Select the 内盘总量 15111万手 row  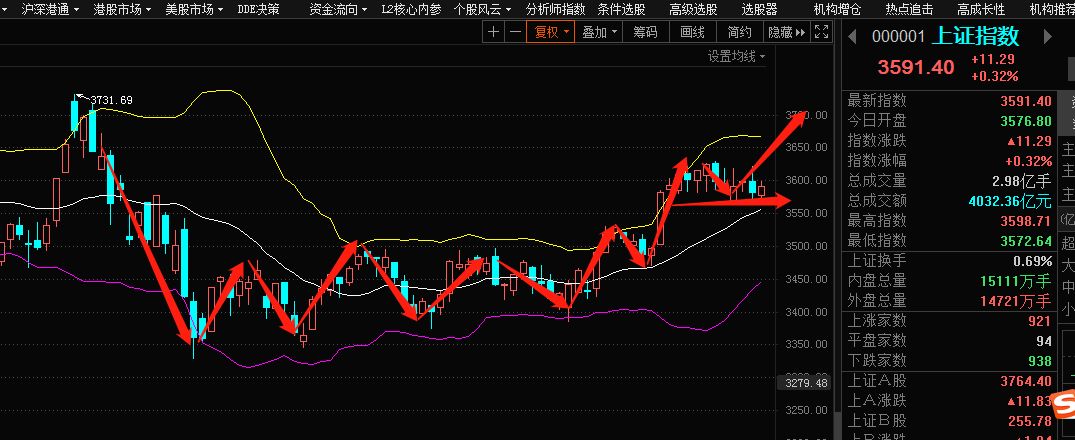coord(950,281)
